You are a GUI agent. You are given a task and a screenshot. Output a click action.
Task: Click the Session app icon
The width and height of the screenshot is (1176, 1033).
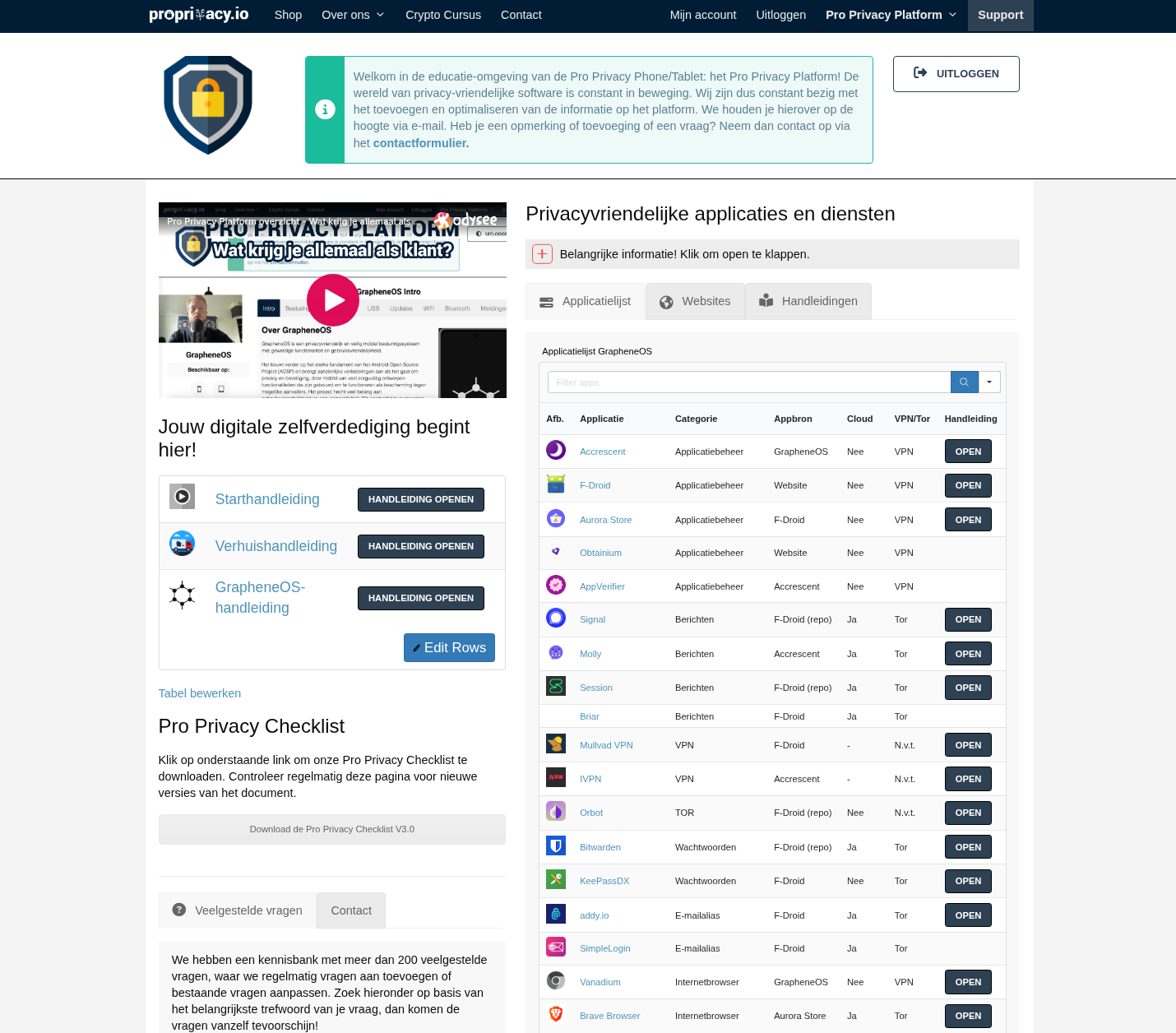(556, 686)
